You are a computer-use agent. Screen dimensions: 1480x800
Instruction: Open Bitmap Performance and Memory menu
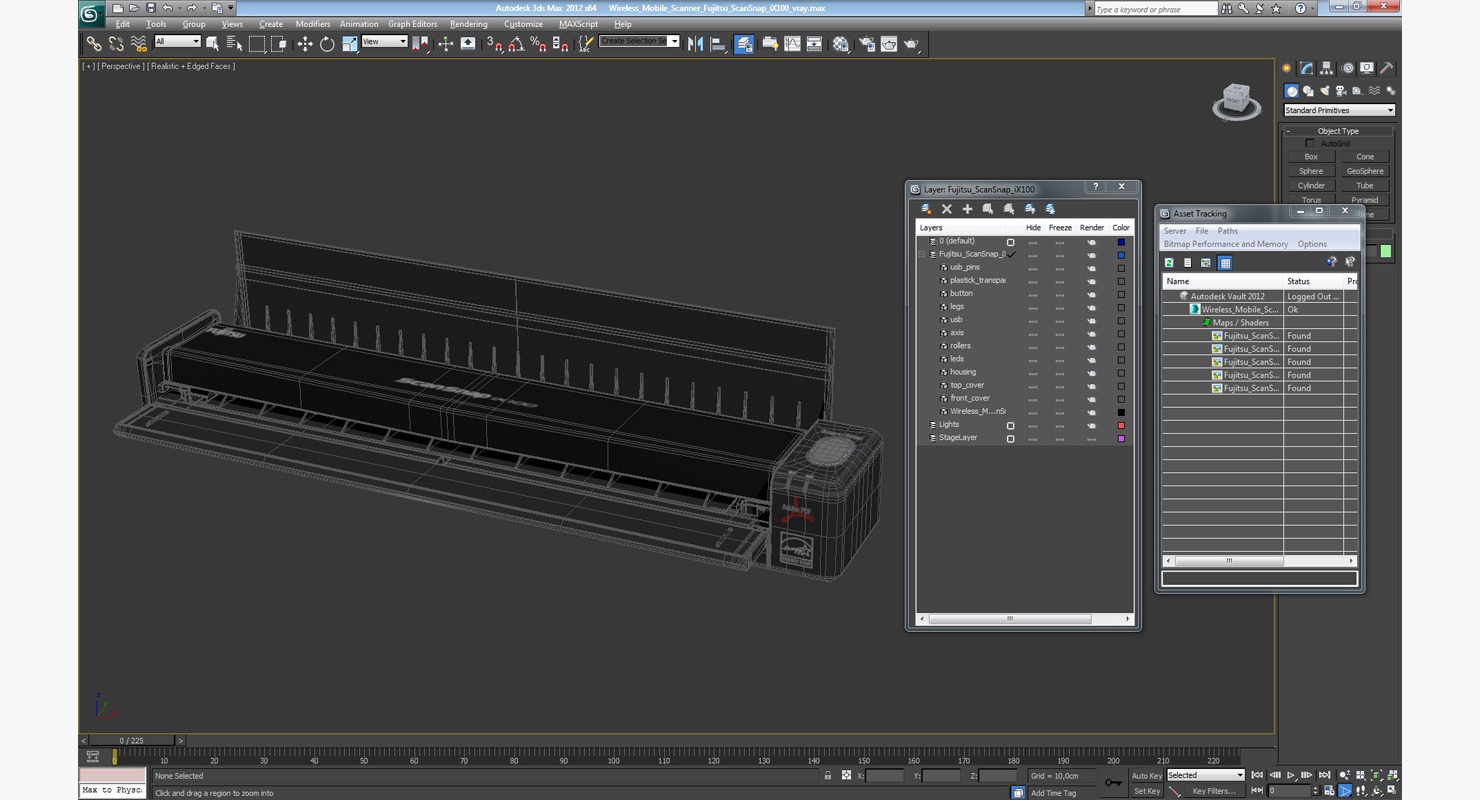pos(1226,244)
